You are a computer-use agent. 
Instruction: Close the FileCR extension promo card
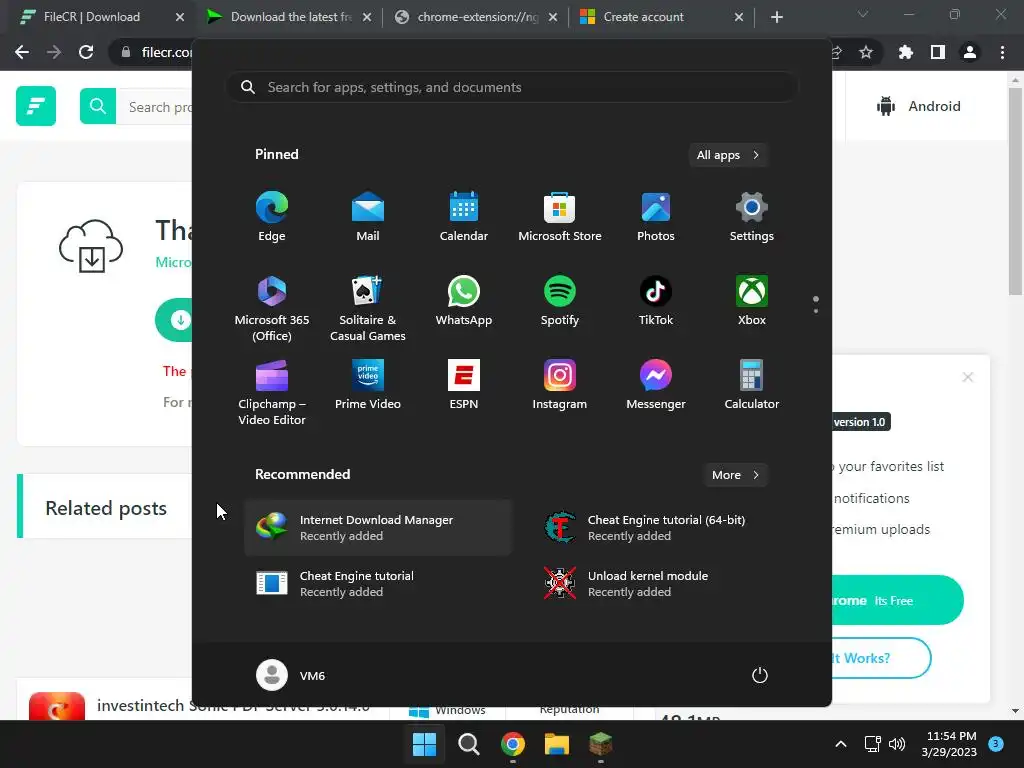[968, 377]
